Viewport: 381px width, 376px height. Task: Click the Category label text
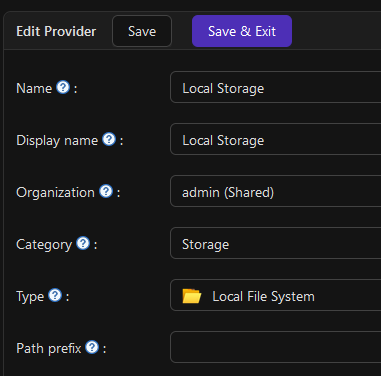point(44,245)
